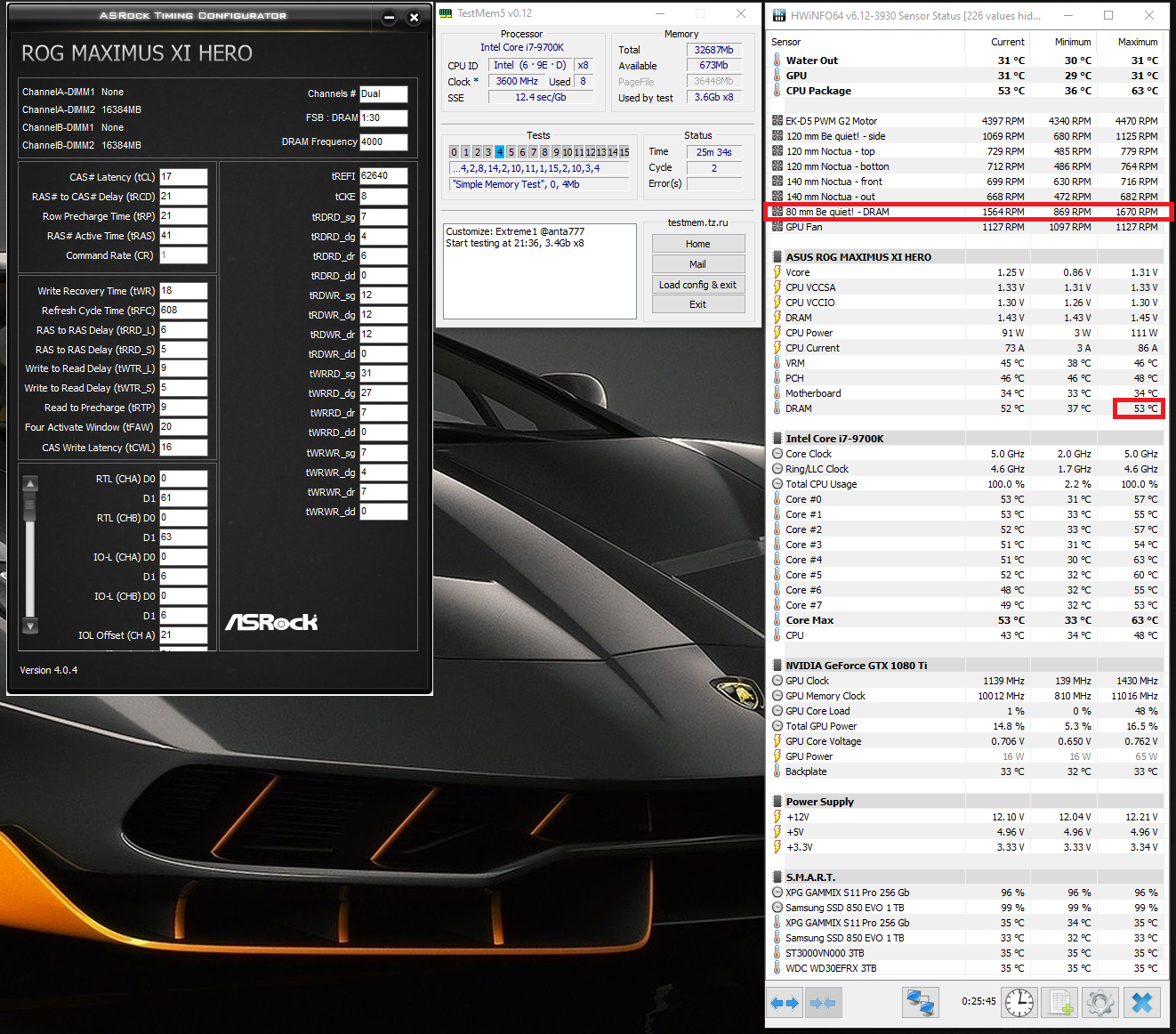Screen dimensions: 1176x1034
Task: Click the thermometer icon beside Water Out
Action: [x=777, y=61]
